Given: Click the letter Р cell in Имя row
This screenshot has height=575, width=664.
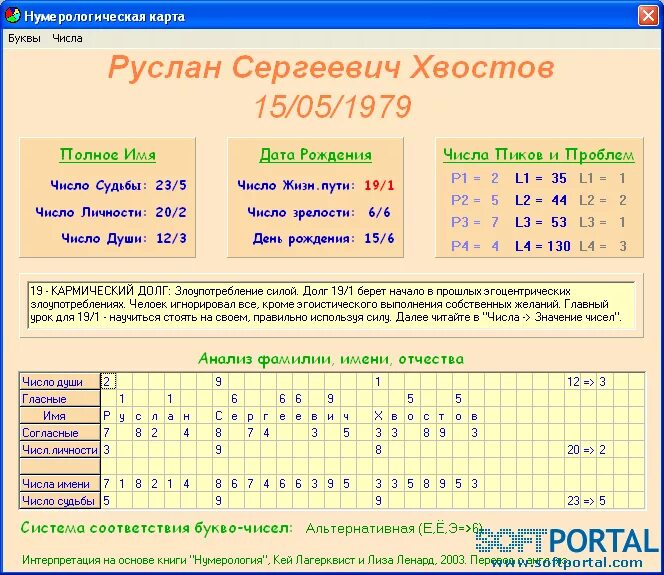Looking at the screenshot, I should coord(107,416).
